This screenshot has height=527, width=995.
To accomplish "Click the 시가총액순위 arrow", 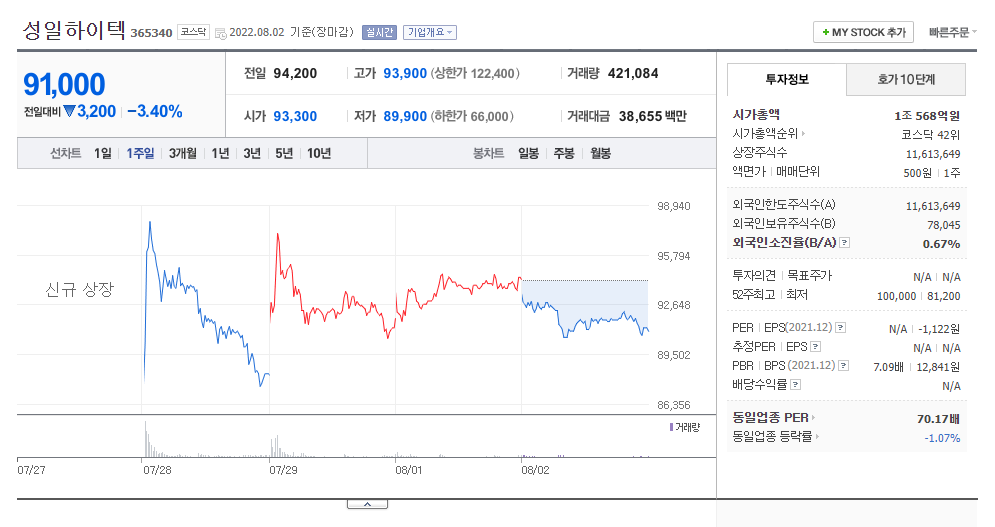I will (803, 134).
